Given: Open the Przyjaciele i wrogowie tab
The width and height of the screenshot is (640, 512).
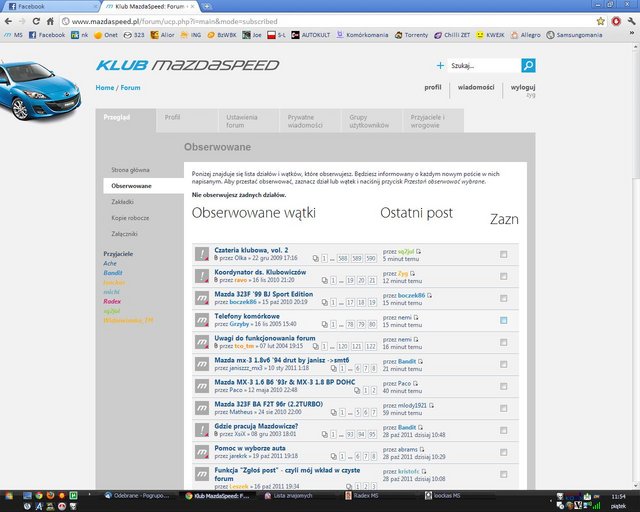Looking at the screenshot, I should click(x=433, y=120).
